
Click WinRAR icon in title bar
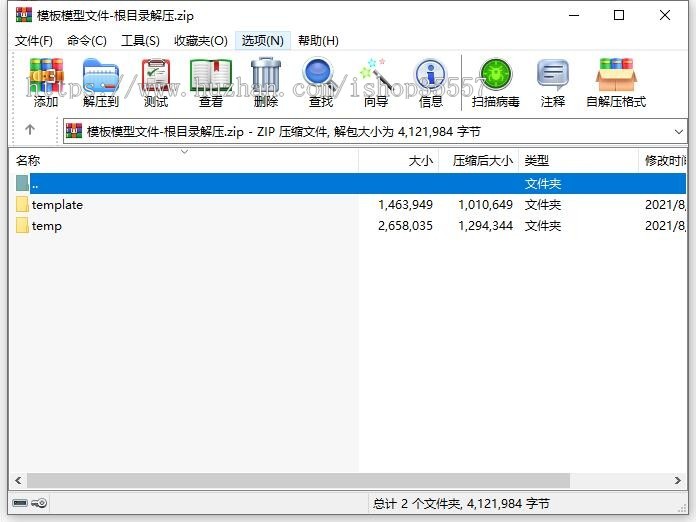click(24, 15)
